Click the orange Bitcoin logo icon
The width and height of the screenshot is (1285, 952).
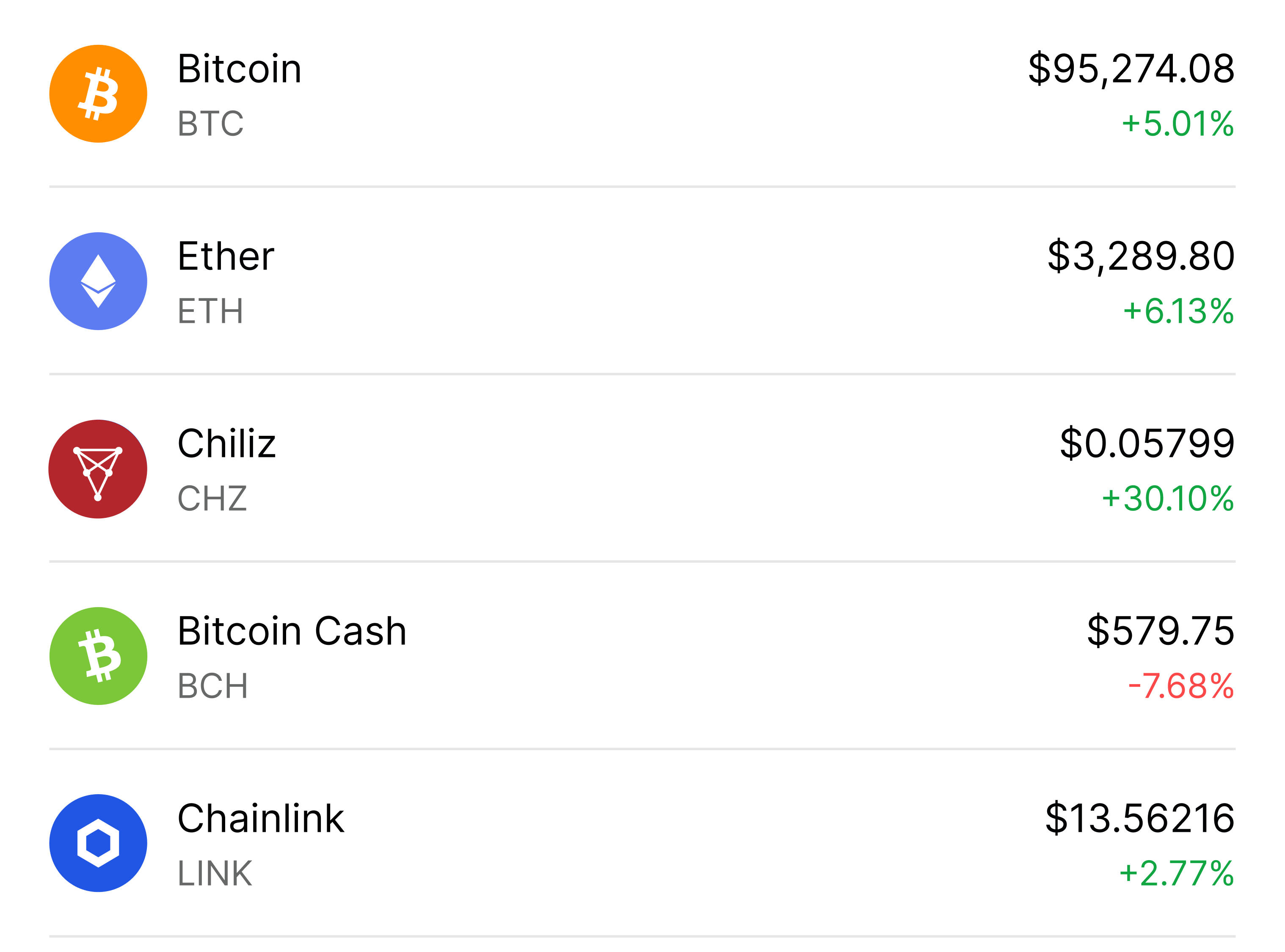(98, 94)
